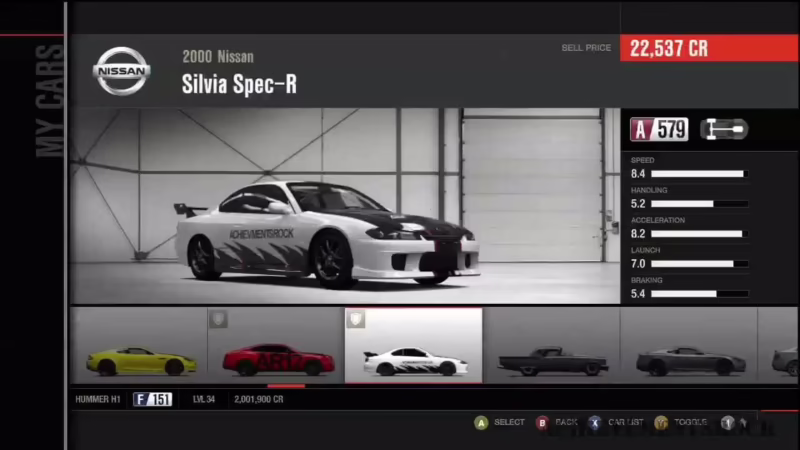
Task: Click the HUMMER H1 text
Action: tap(97, 399)
